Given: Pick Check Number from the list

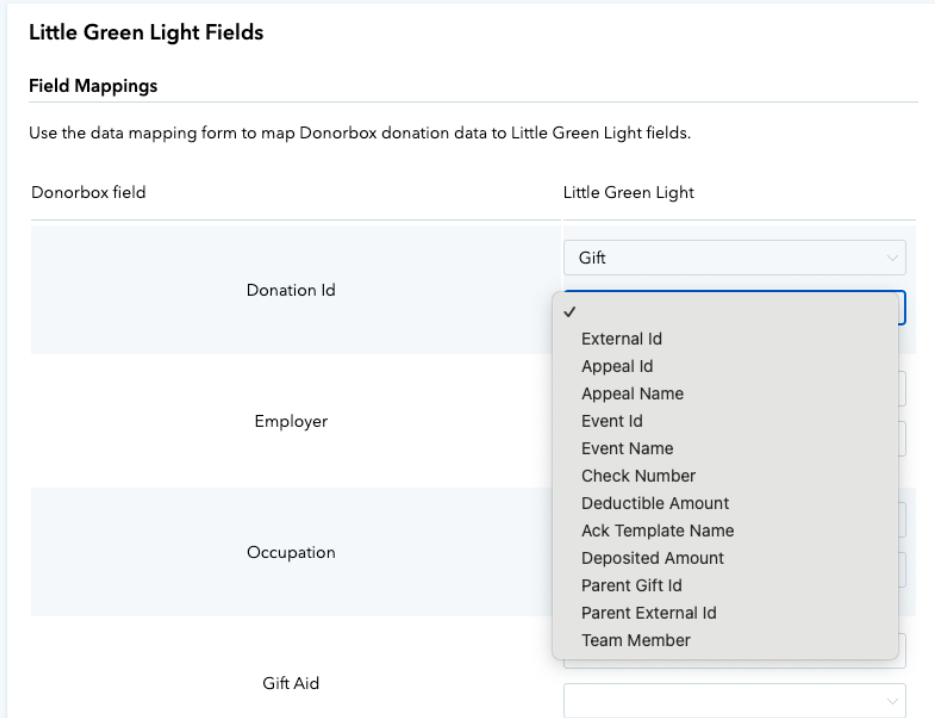Looking at the screenshot, I should point(725,476).
